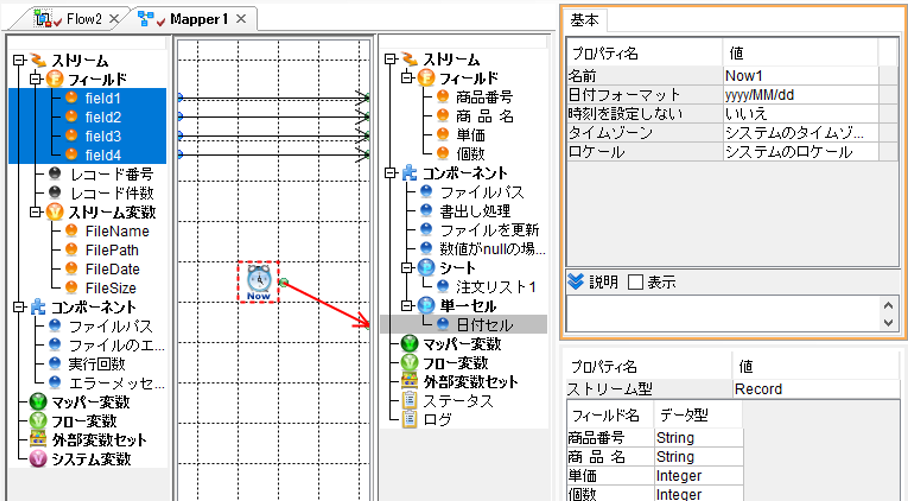908x504 pixels.
Task: Click the ステータス clipboard icon
Action: point(409,400)
